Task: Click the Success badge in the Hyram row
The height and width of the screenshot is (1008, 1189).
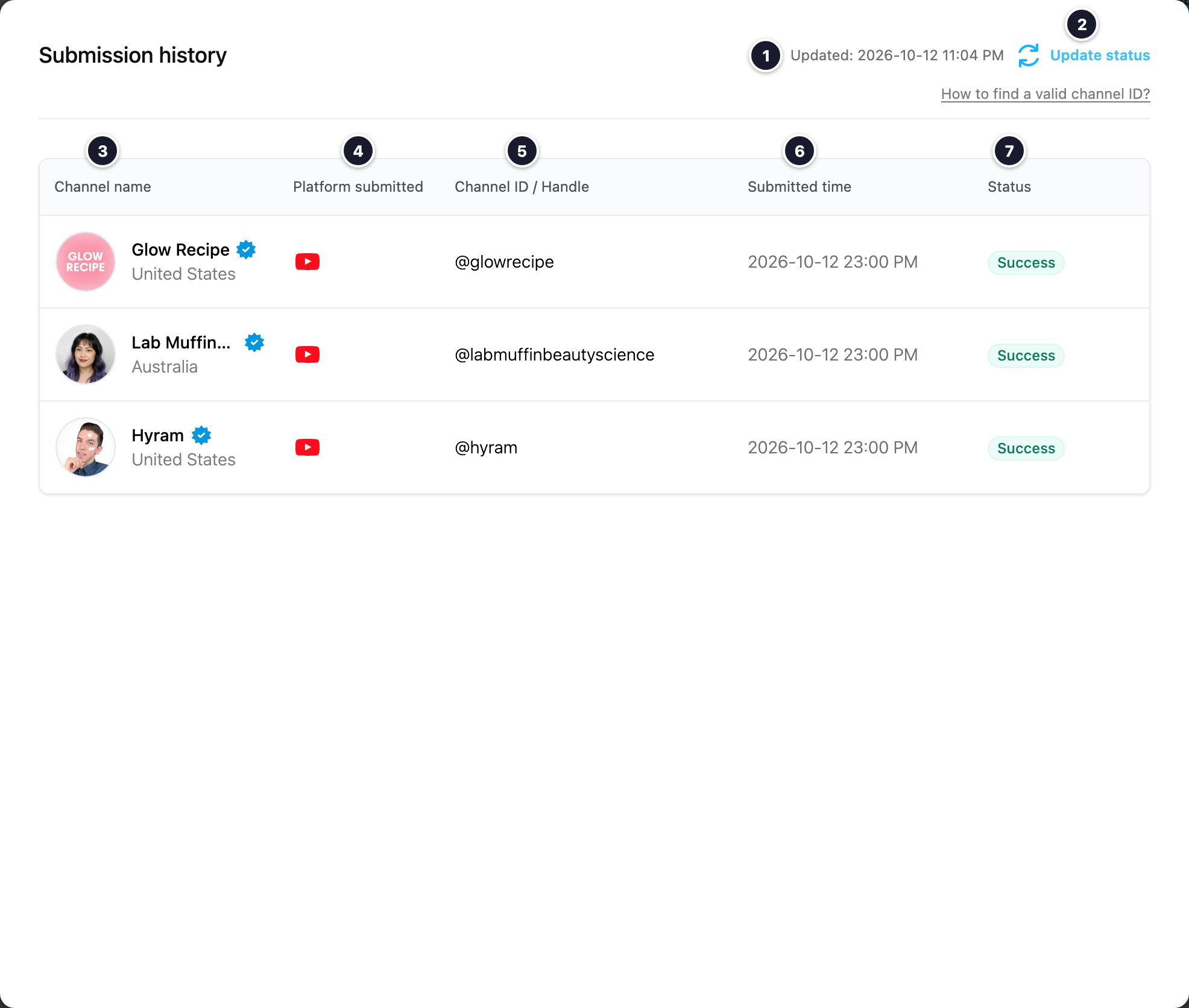Action: pos(1026,449)
